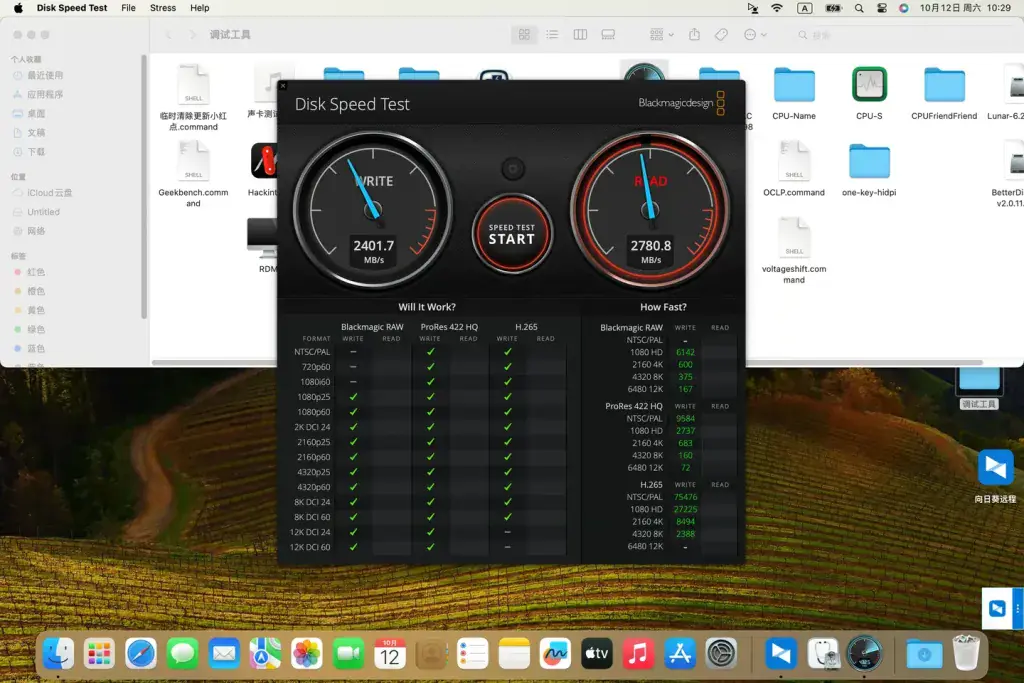Click Finder edit tags button

(x=721, y=35)
